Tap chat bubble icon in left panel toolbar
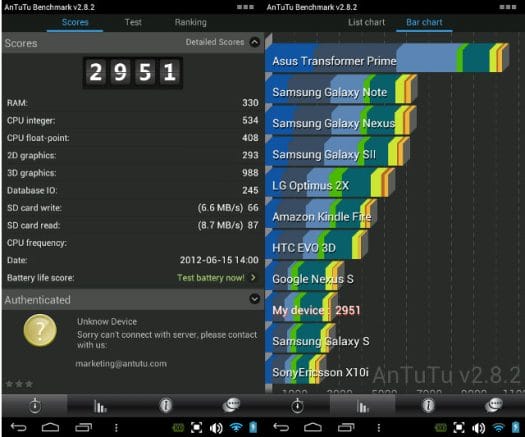This screenshot has width=525, height=437. click(231, 405)
